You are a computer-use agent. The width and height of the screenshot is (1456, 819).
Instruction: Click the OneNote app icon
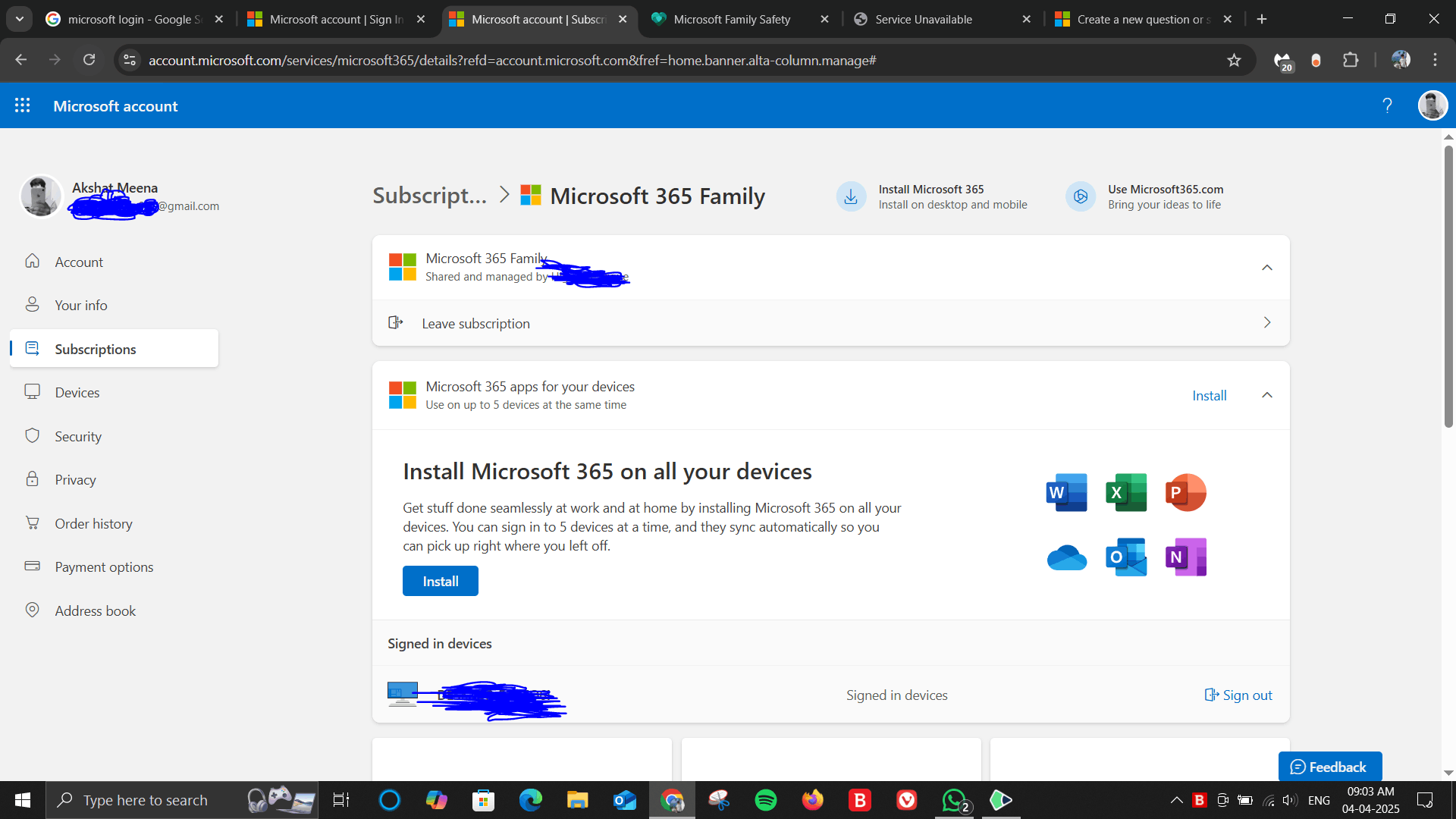pyautogui.click(x=1185, y=558)
